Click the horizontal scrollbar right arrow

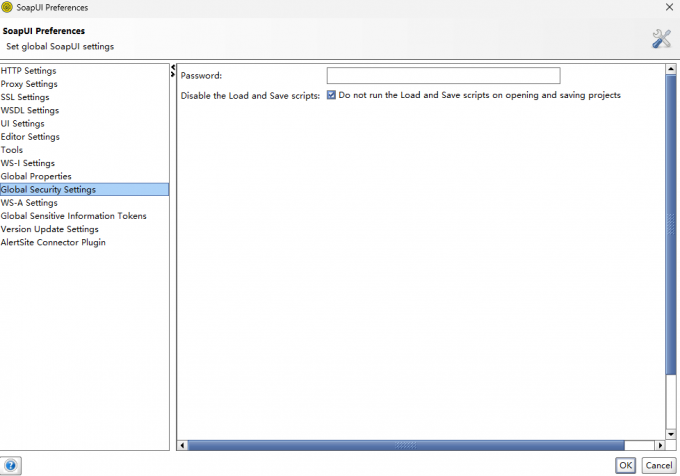pos(660,445)
